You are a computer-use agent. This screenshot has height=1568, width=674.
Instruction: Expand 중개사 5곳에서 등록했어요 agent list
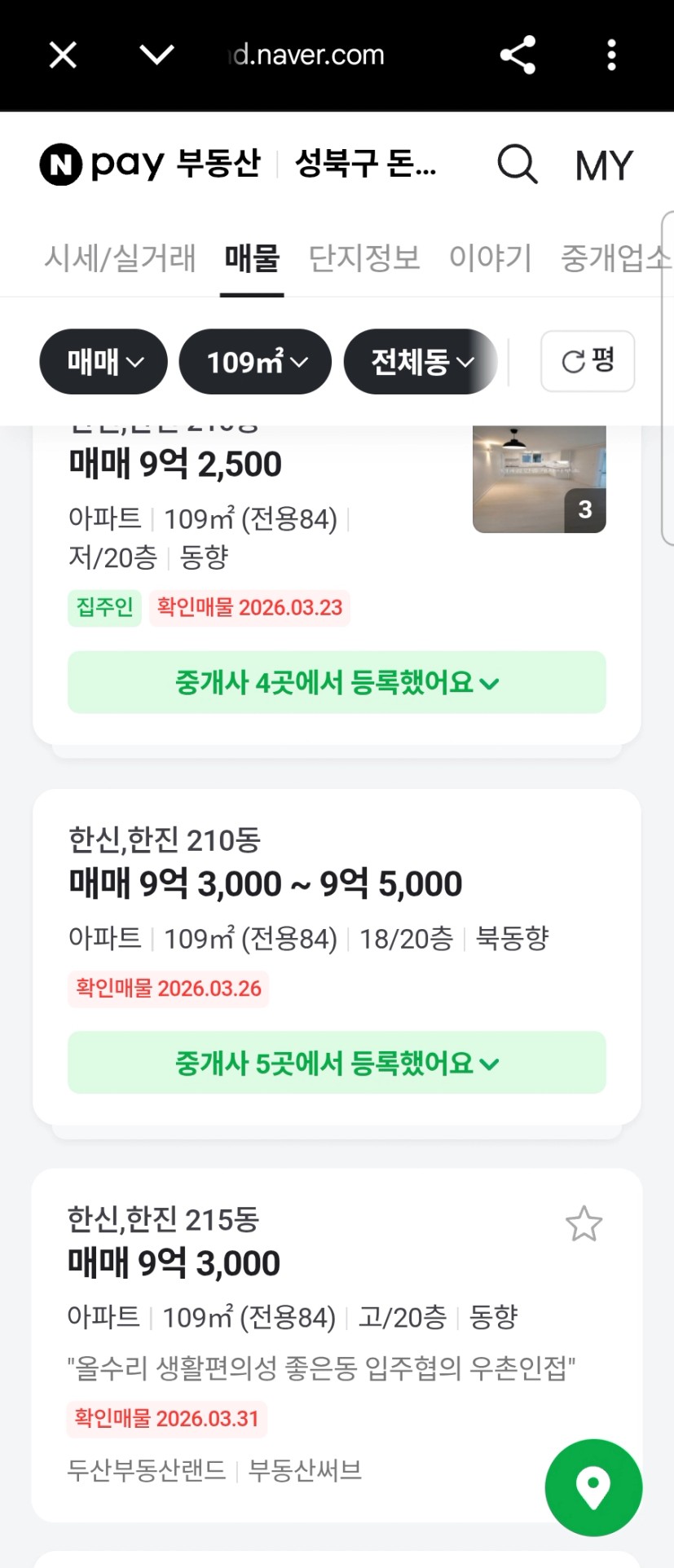[337, 1063]
